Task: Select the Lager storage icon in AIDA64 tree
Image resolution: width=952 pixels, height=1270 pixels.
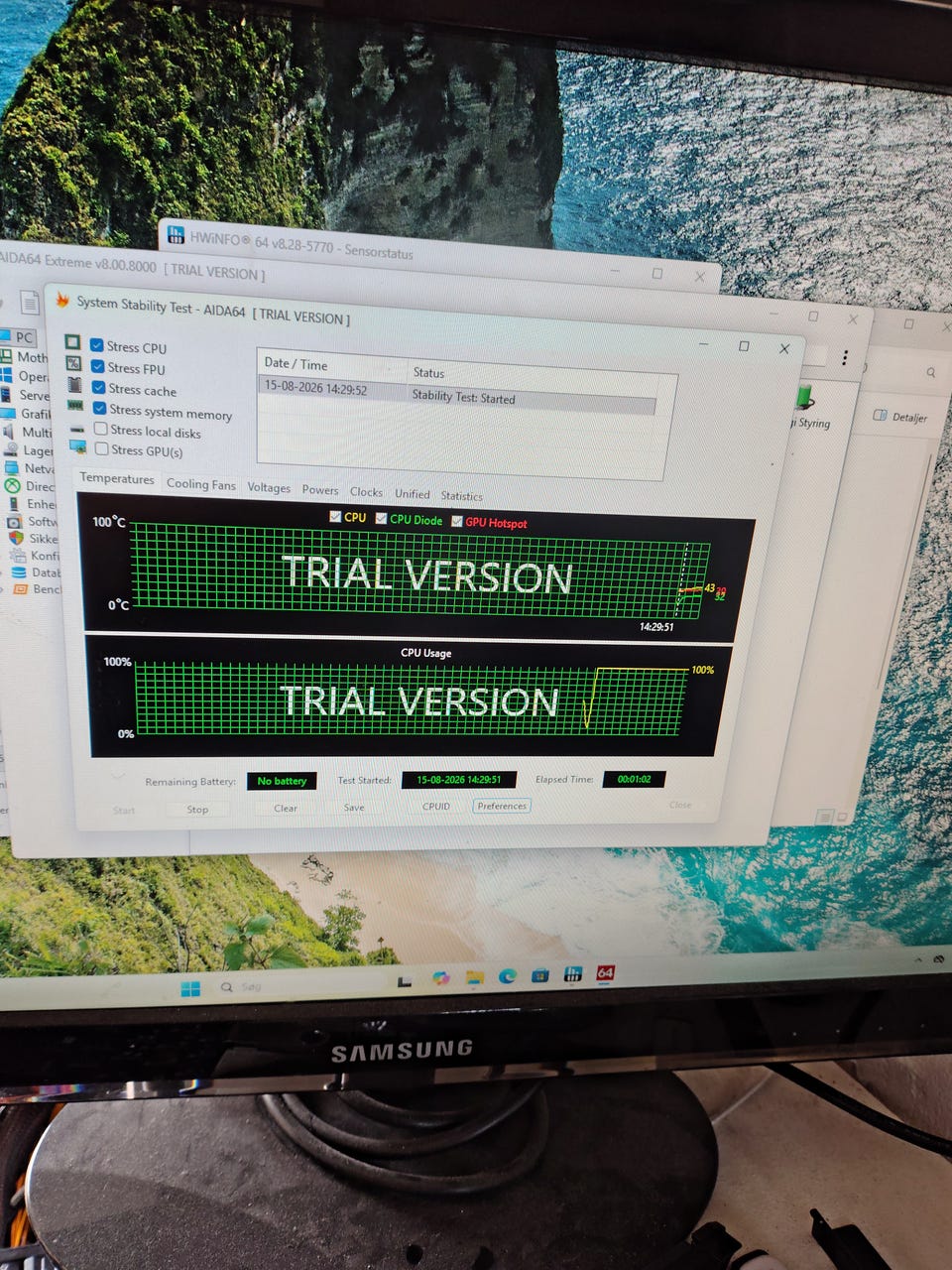Action: (x=11, y=448)
